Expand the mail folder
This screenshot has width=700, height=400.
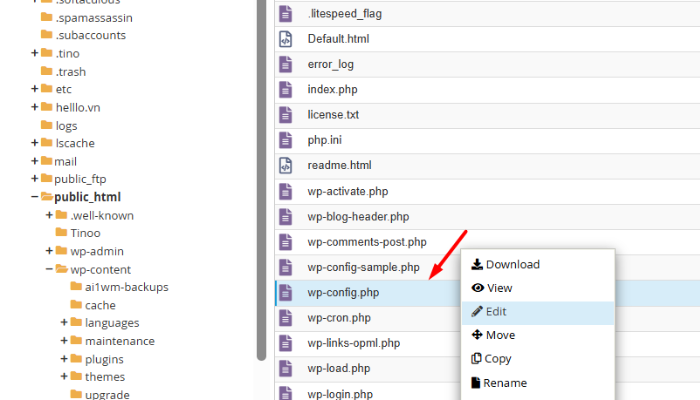[x=34, y=161]
